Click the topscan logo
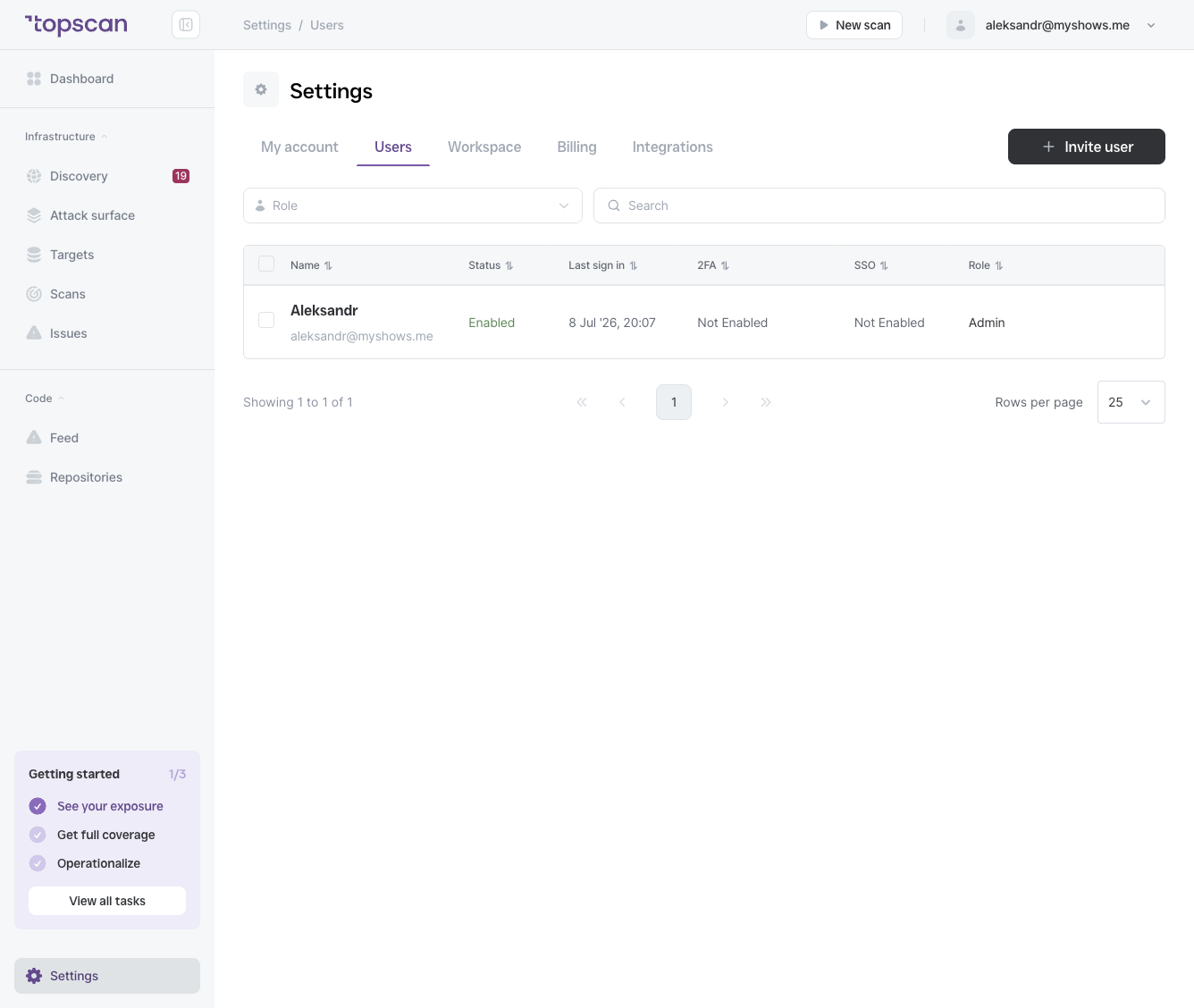Screen dimensions: 1194x1008 76,25
